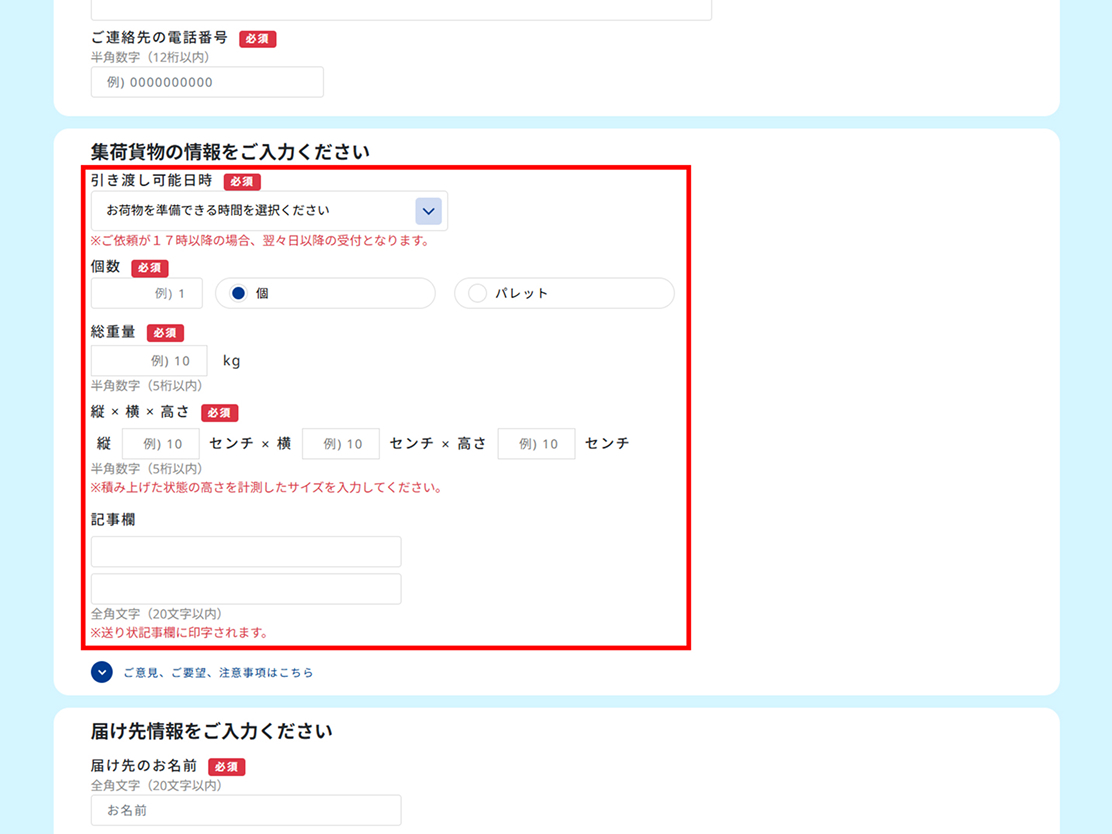
Task: Click the second 記事欄 text field
Action: 246,589
